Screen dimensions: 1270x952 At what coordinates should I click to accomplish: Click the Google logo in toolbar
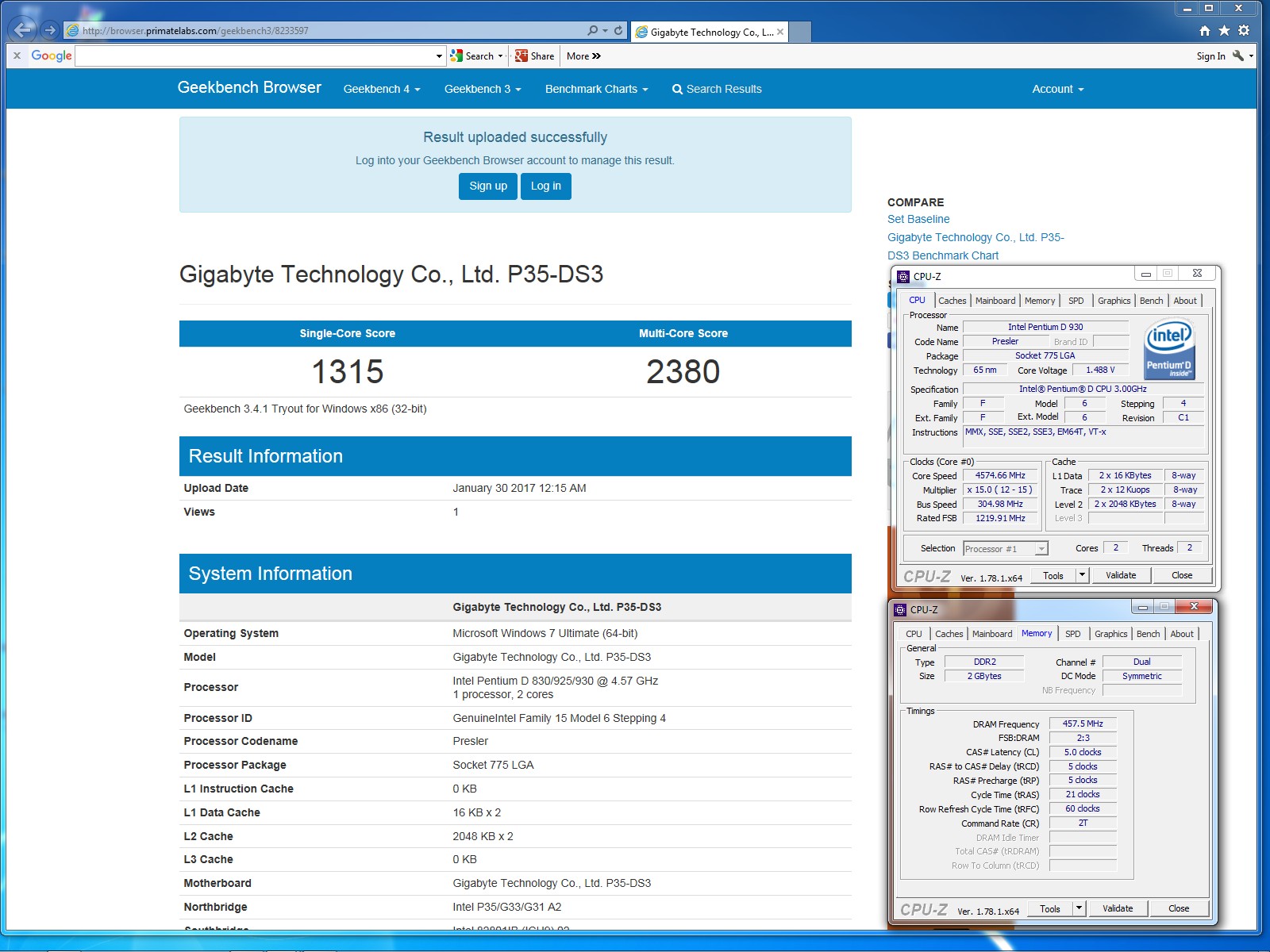click(x=52, y=56)
